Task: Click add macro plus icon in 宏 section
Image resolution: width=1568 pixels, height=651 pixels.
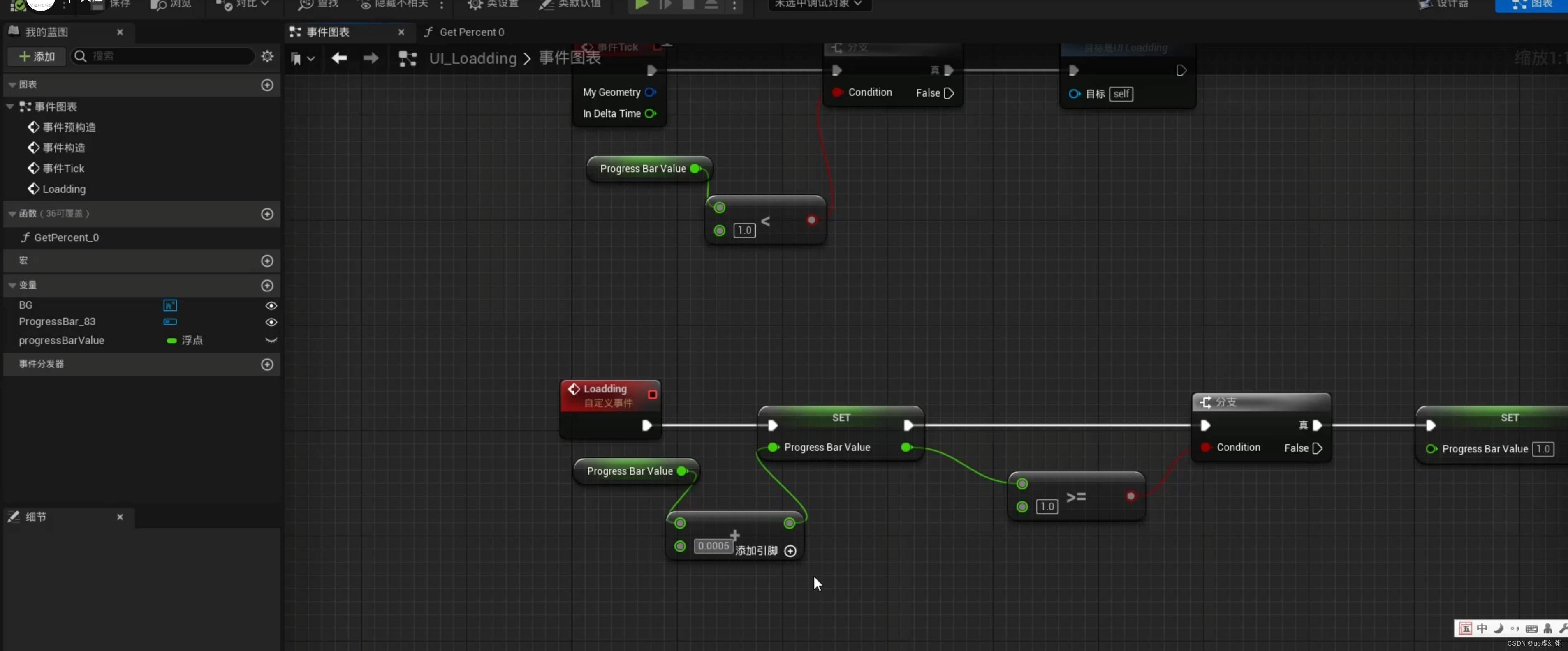Action: coord(267,261)
